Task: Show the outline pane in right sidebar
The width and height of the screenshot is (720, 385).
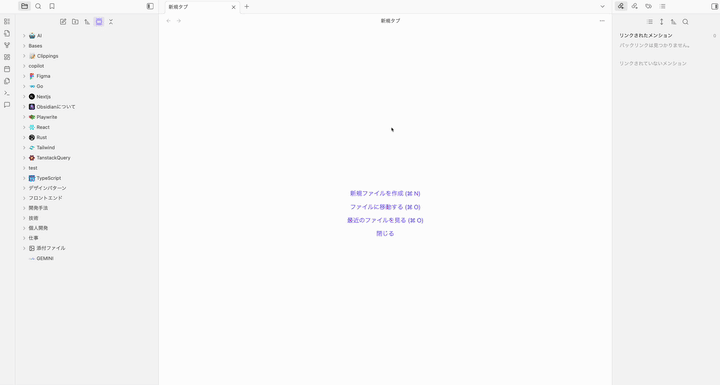Action: click(x=662, y=6)
